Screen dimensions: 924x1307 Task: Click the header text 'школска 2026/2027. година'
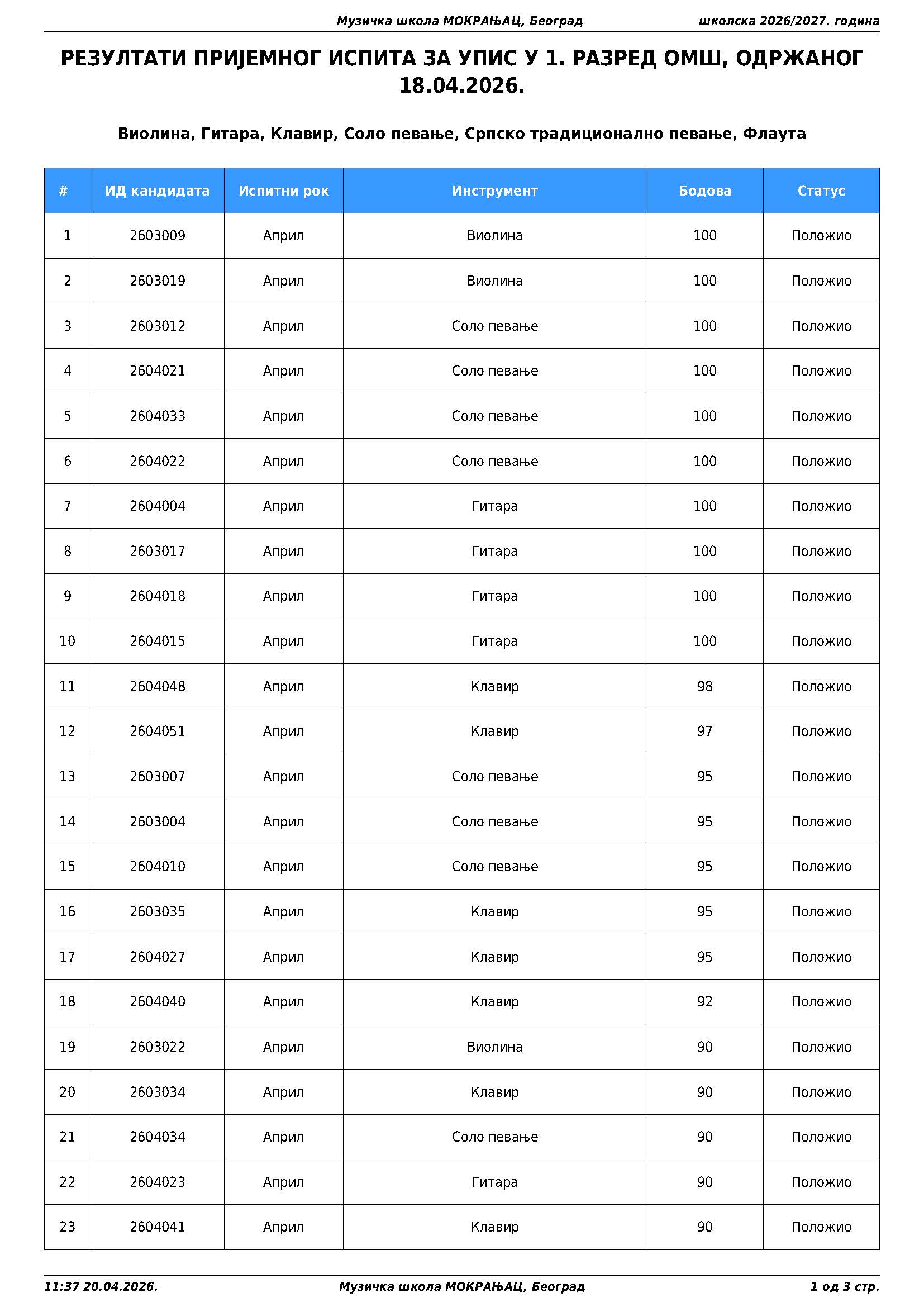click(x=789, y=21)
